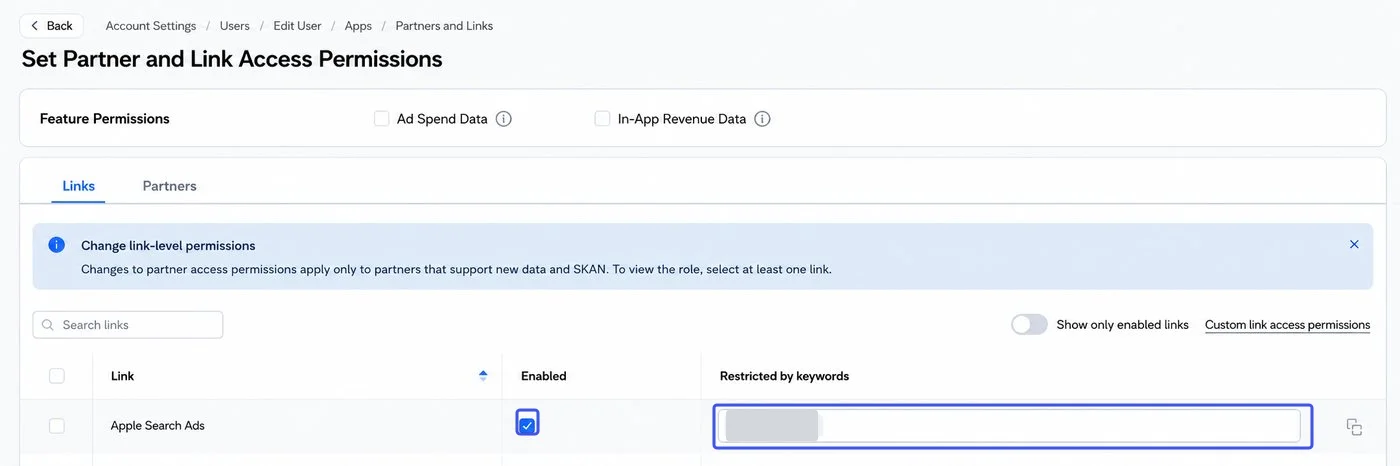
Task: Show In-App Revenue Data info icon
Action: (x=762, y=119)
